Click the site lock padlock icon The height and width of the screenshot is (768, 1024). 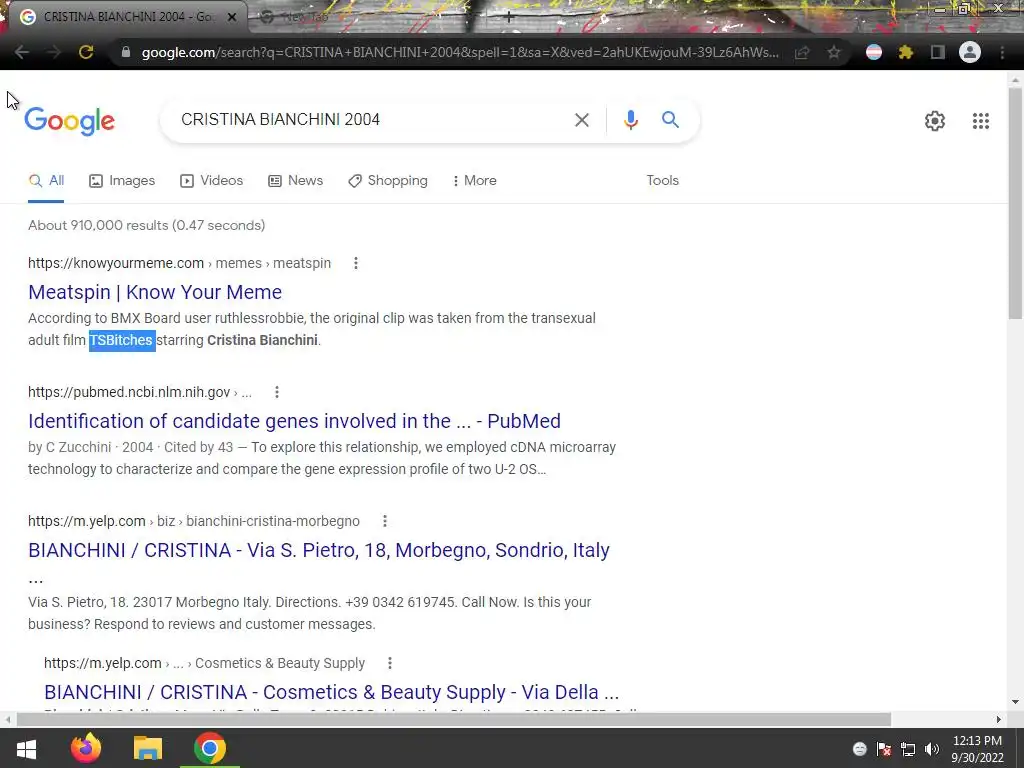point(126,52)
